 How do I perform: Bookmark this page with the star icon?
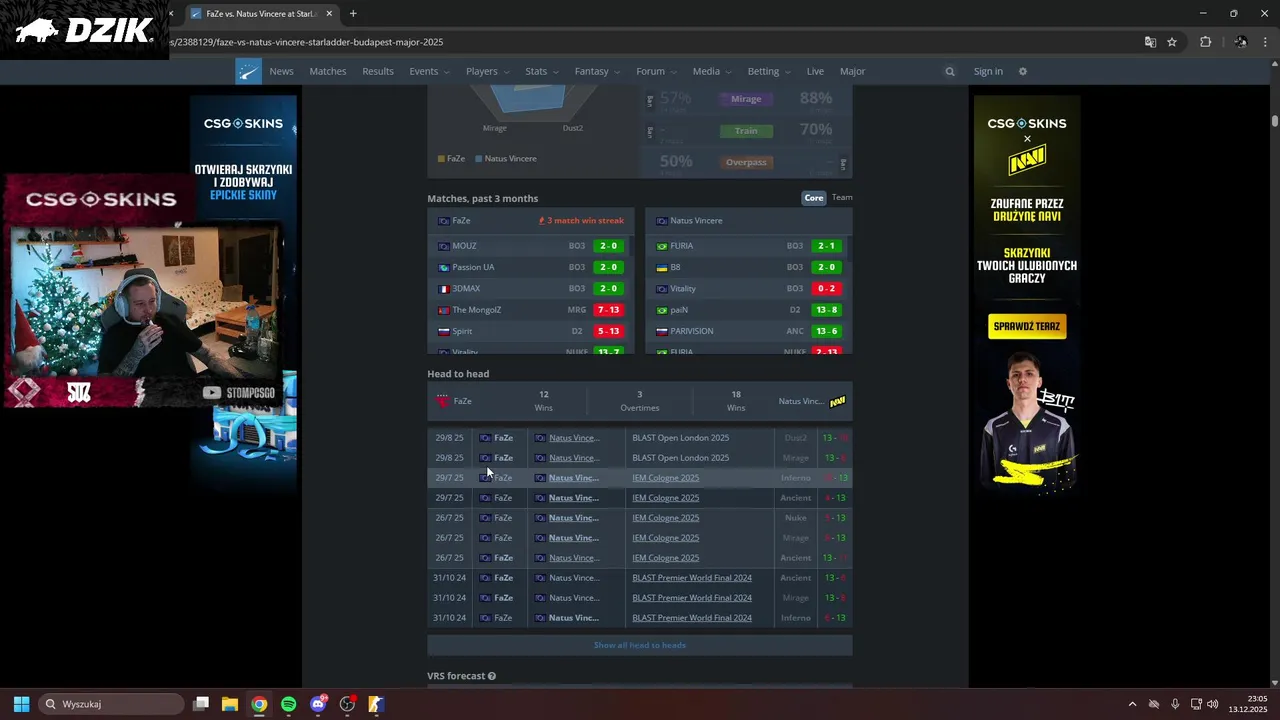pos(1172,42)
